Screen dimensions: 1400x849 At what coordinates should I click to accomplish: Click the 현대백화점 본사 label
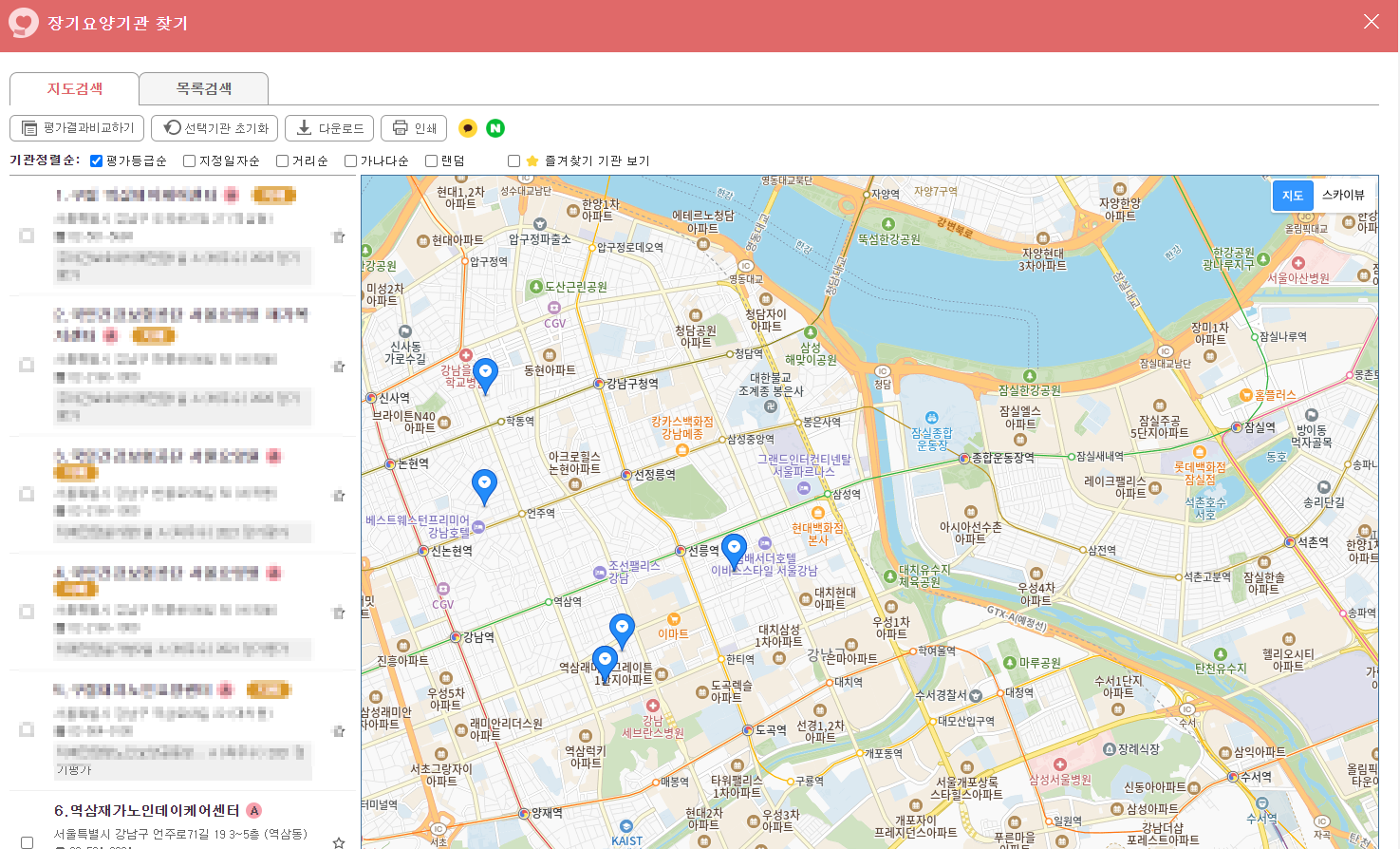818,535
